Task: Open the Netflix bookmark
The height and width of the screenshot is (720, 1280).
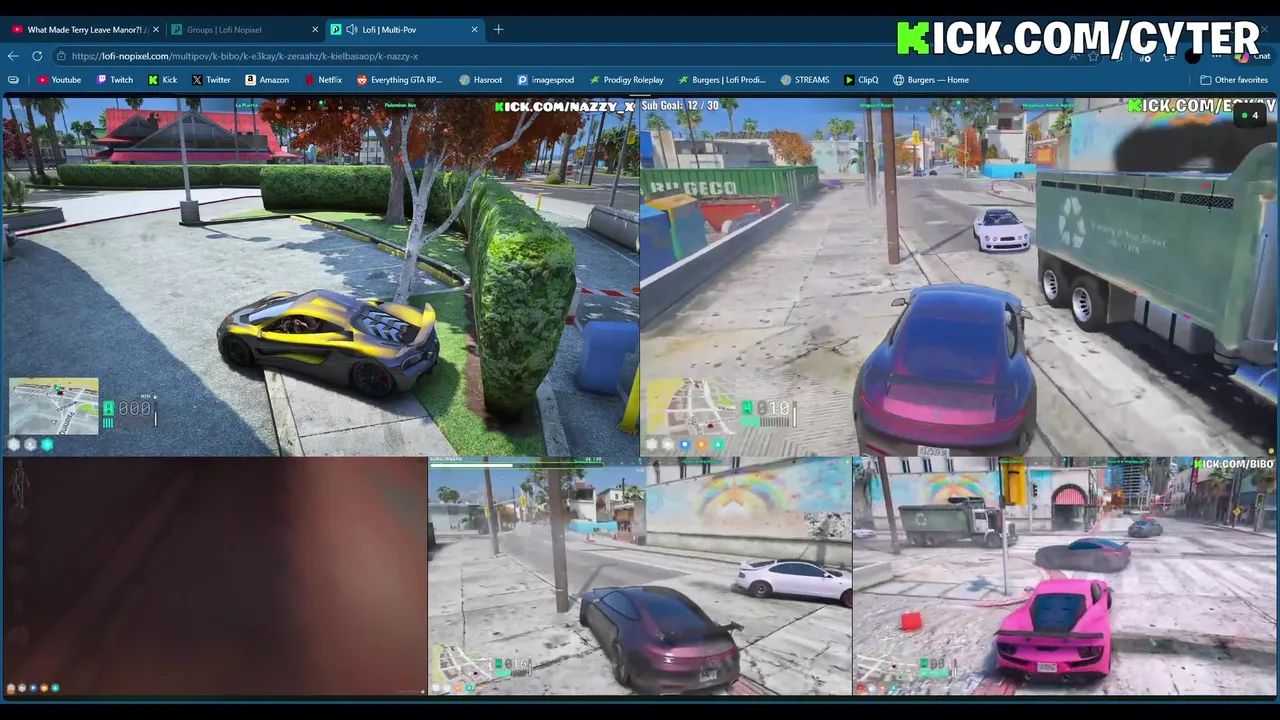Action: click(322, 80)
